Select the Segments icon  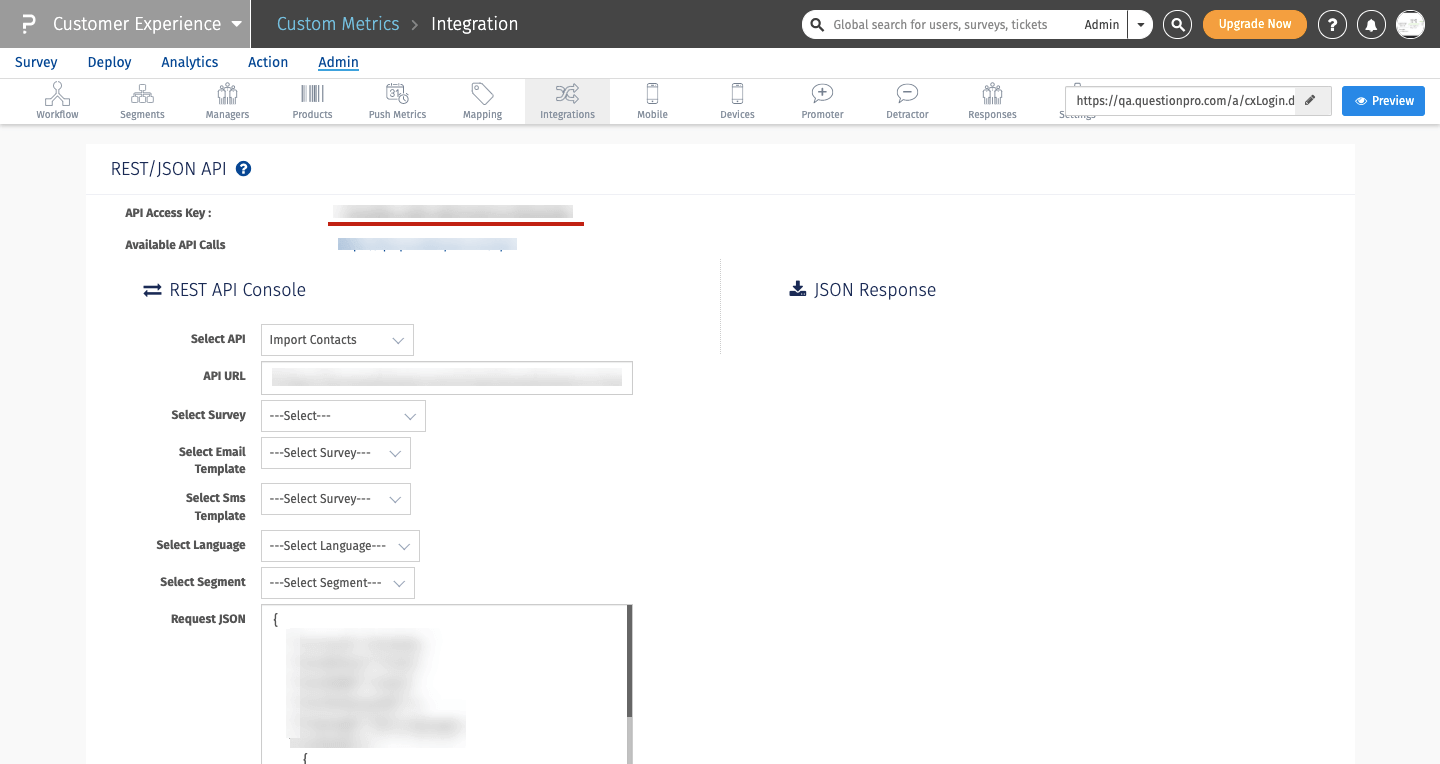coord(141,100)
